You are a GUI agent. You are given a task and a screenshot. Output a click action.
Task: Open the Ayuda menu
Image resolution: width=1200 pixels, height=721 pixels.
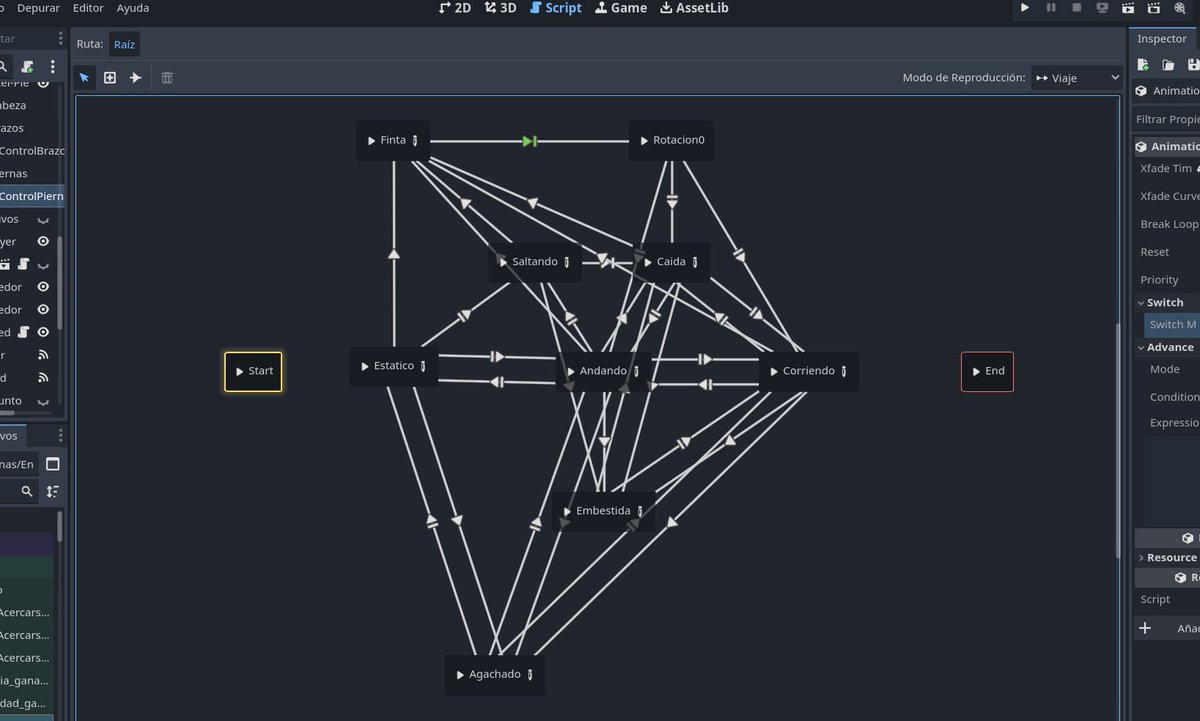click(x=133, y=8)
